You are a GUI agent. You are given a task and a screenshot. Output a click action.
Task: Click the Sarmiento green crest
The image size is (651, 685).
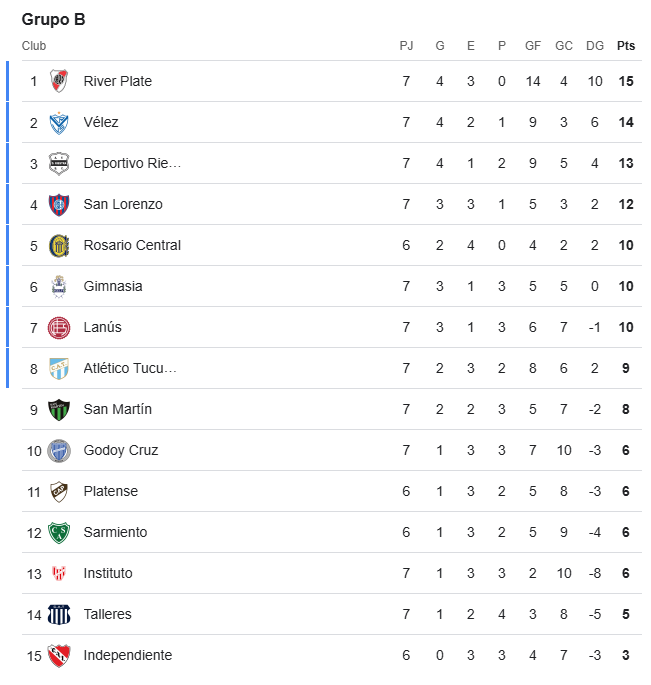59,533
